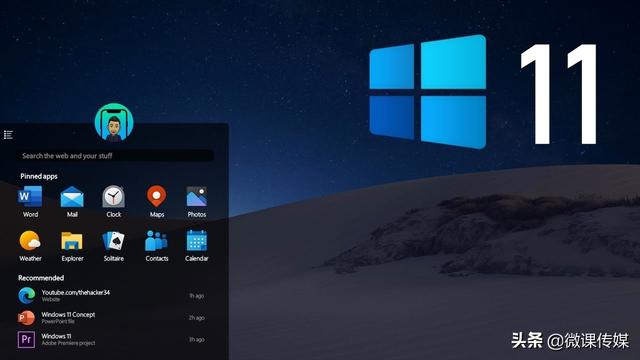Open the Clock pinned app
This screenshot has height=360, width=640.
click(113, 202)
